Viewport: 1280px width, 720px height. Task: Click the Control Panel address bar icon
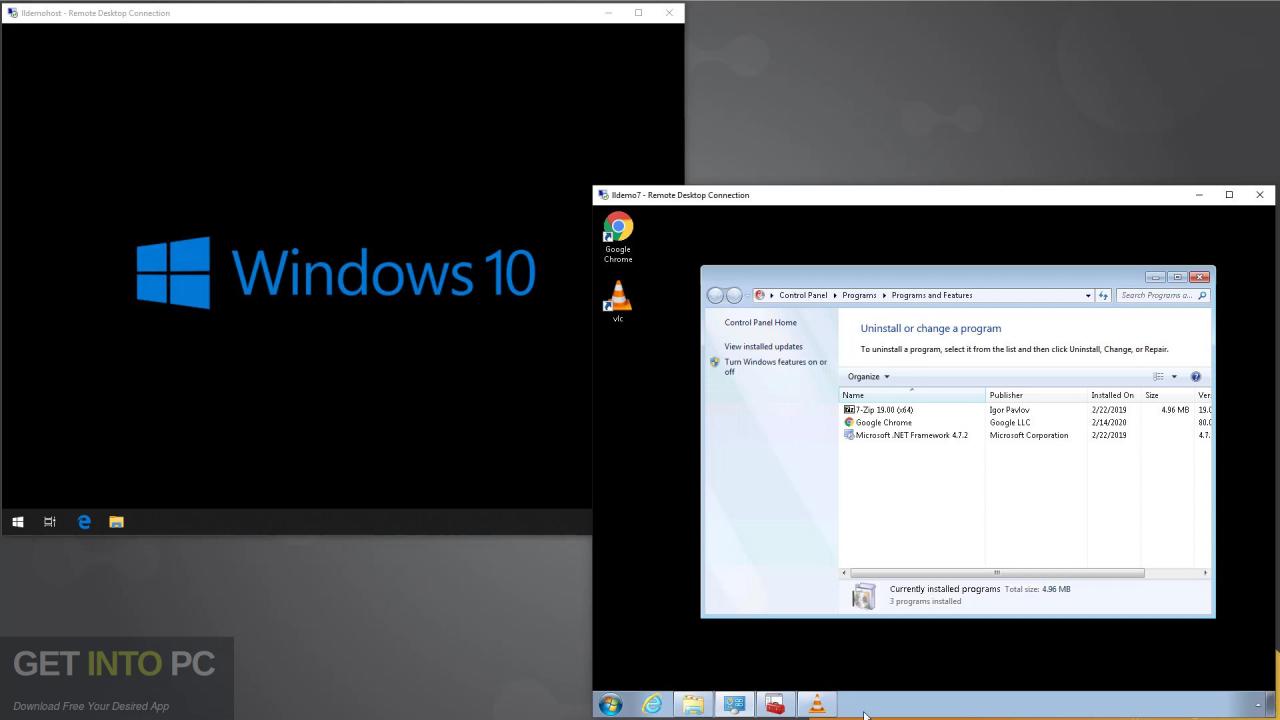[760, 295]
